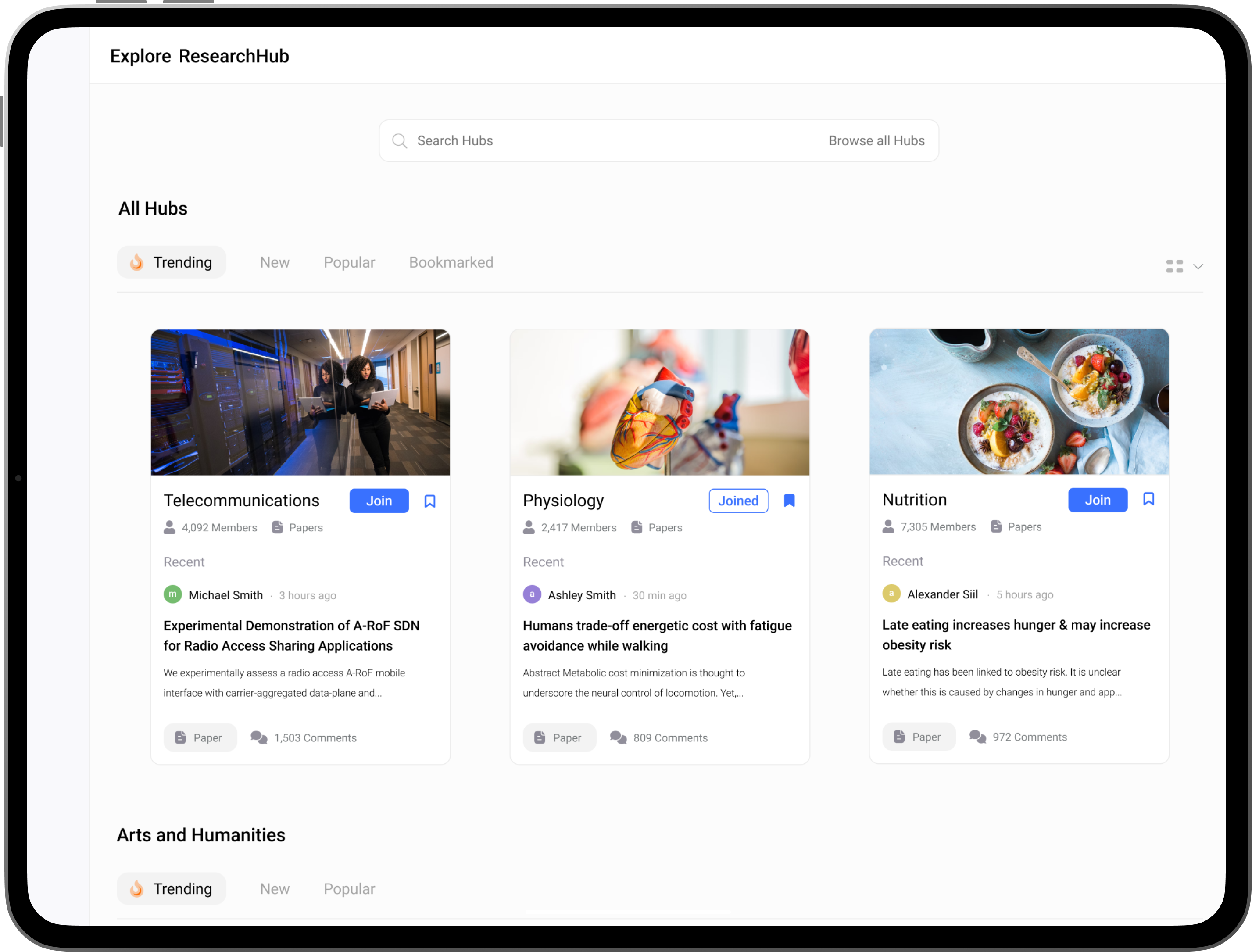Select Popular tab in All Hubs

[x=349, y=262]
